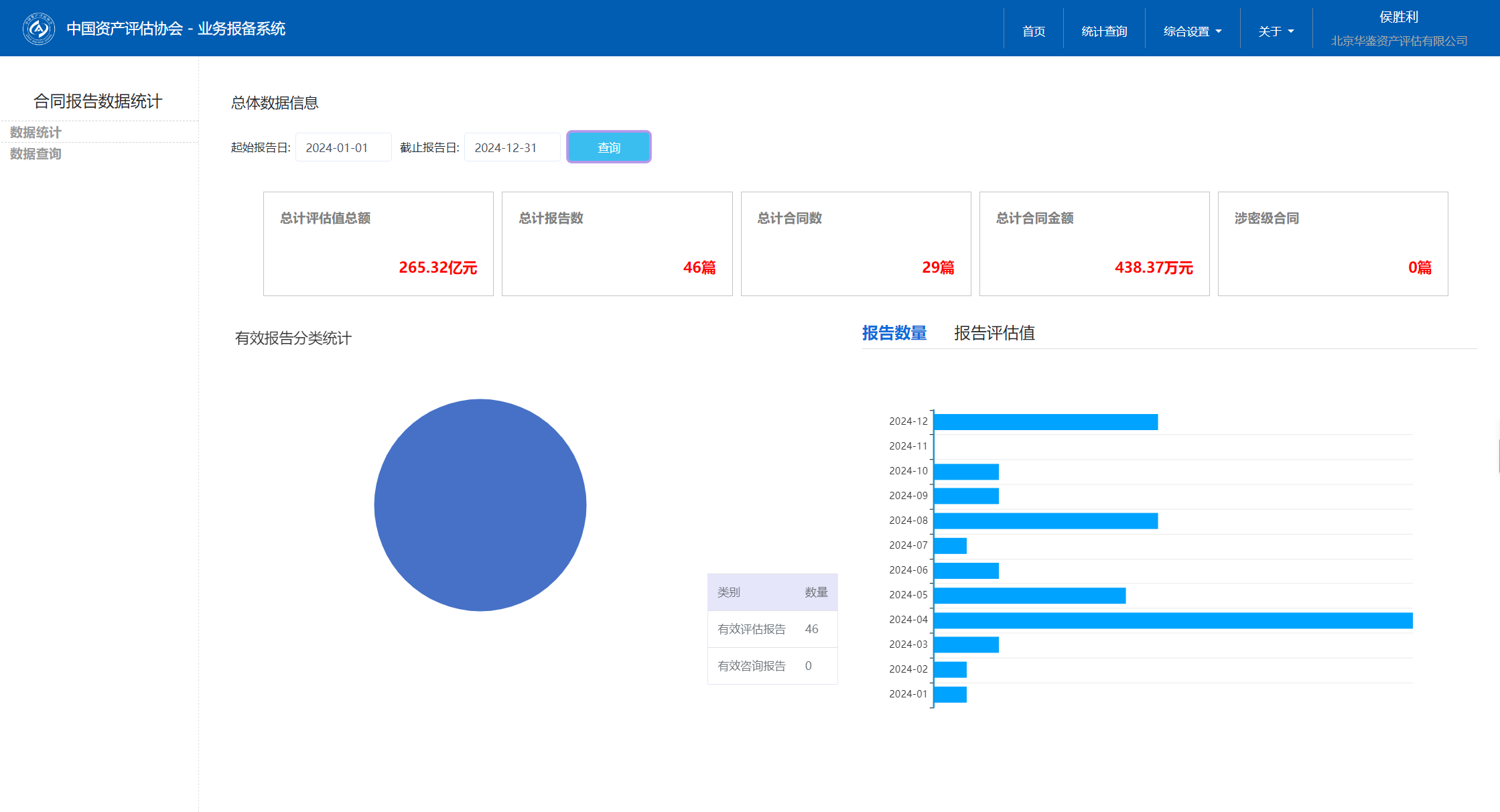The height and width of the screenshot is (812, 1500).
Task: Click the 截止报告日 date field
Action: (512, 147)
